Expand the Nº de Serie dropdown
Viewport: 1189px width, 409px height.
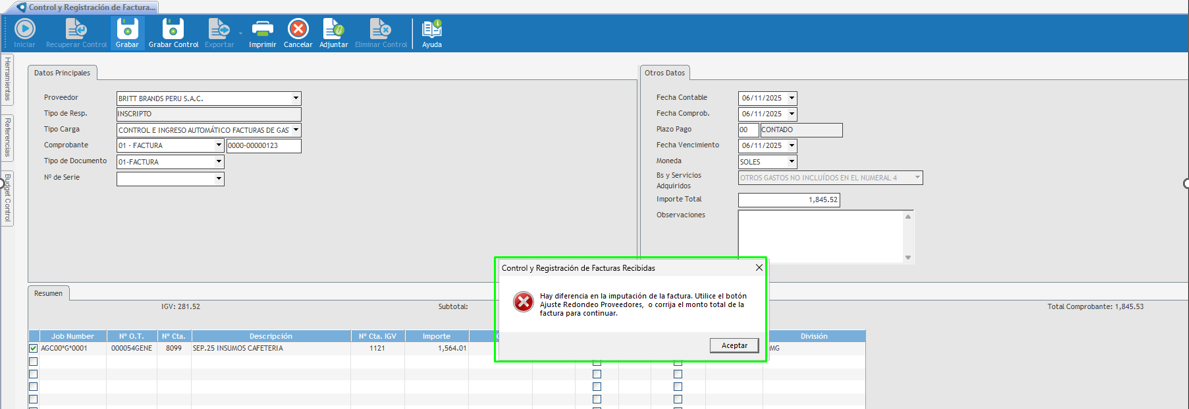[218, 179]
